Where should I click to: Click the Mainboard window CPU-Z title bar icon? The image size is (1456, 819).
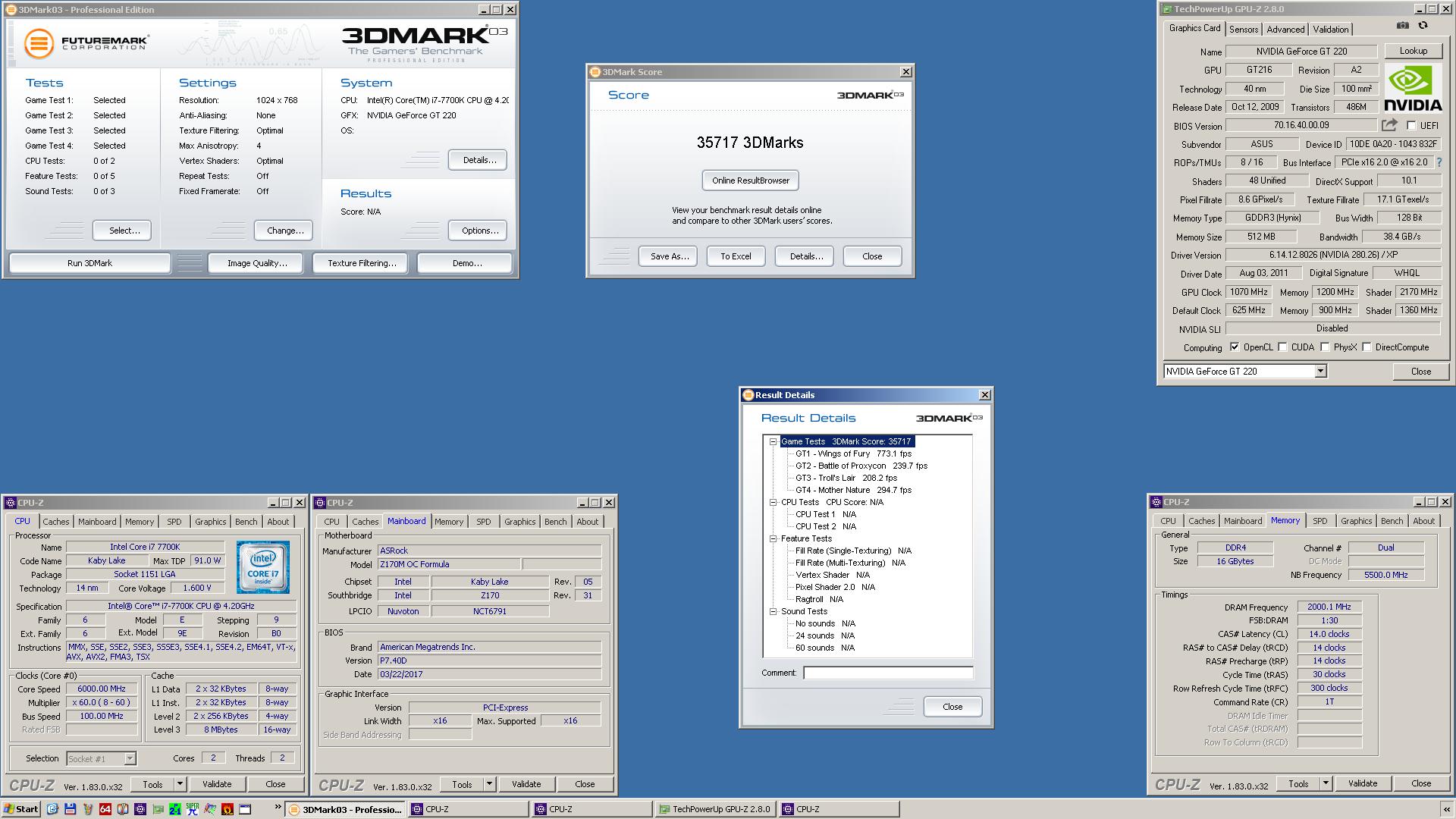click(320, 503)
